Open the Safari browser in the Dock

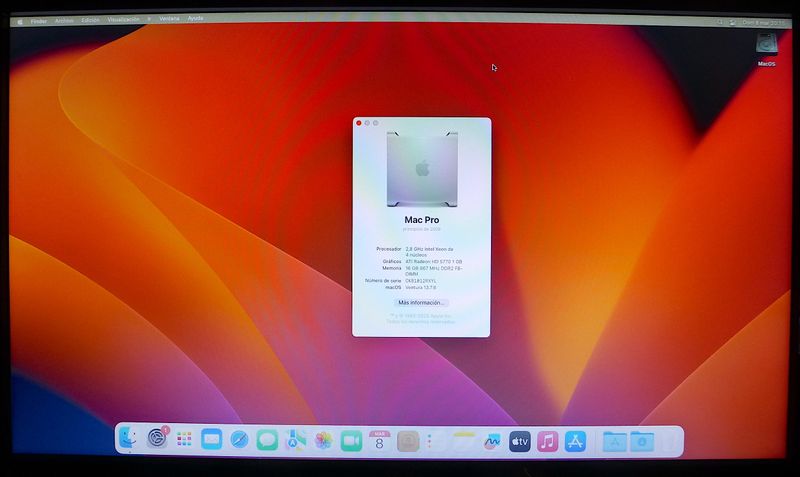(x=239, y=439)
